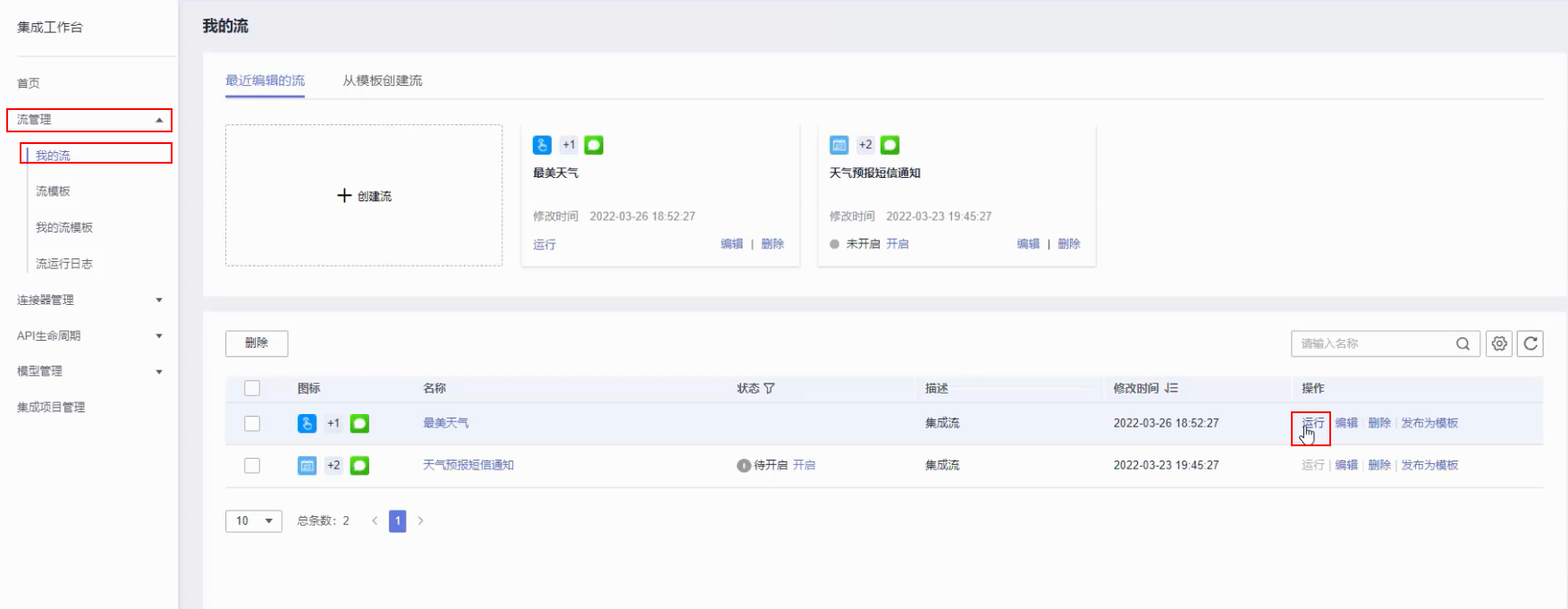Select 我的流 in the sidebar
This screenshot has width=1568, height=609.
[x=53, y=156]
